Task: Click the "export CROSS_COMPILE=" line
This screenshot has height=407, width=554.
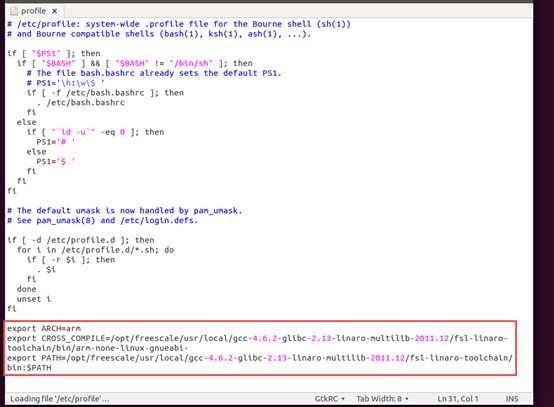Action: tap(257, 338)
